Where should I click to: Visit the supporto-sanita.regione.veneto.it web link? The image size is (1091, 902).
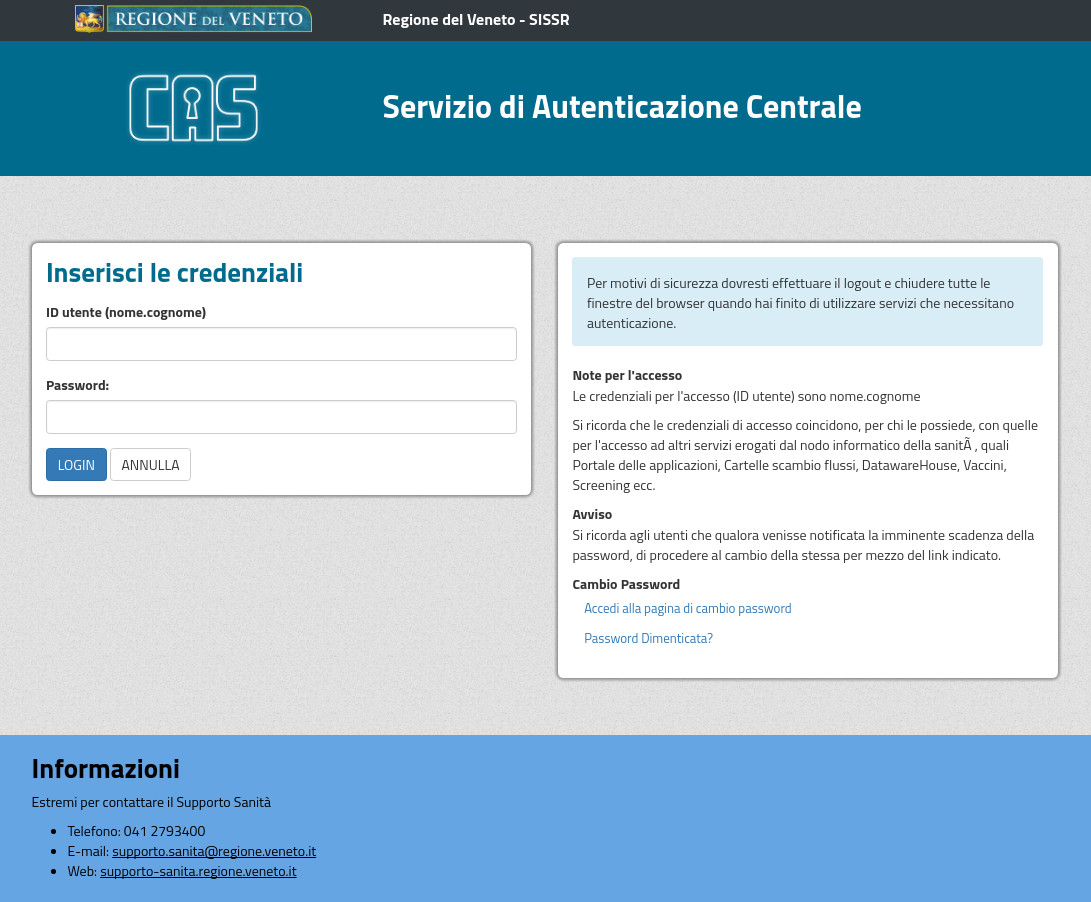point(198,871)
